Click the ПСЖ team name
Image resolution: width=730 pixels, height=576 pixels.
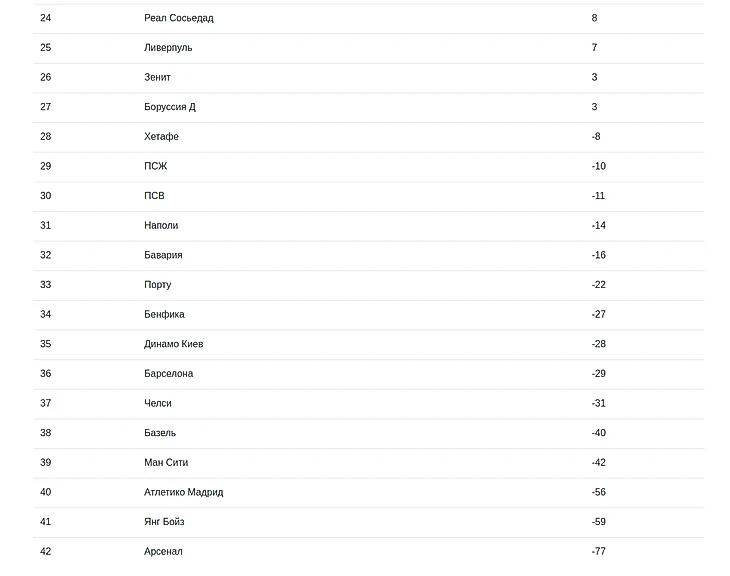[x=155, y=166]
